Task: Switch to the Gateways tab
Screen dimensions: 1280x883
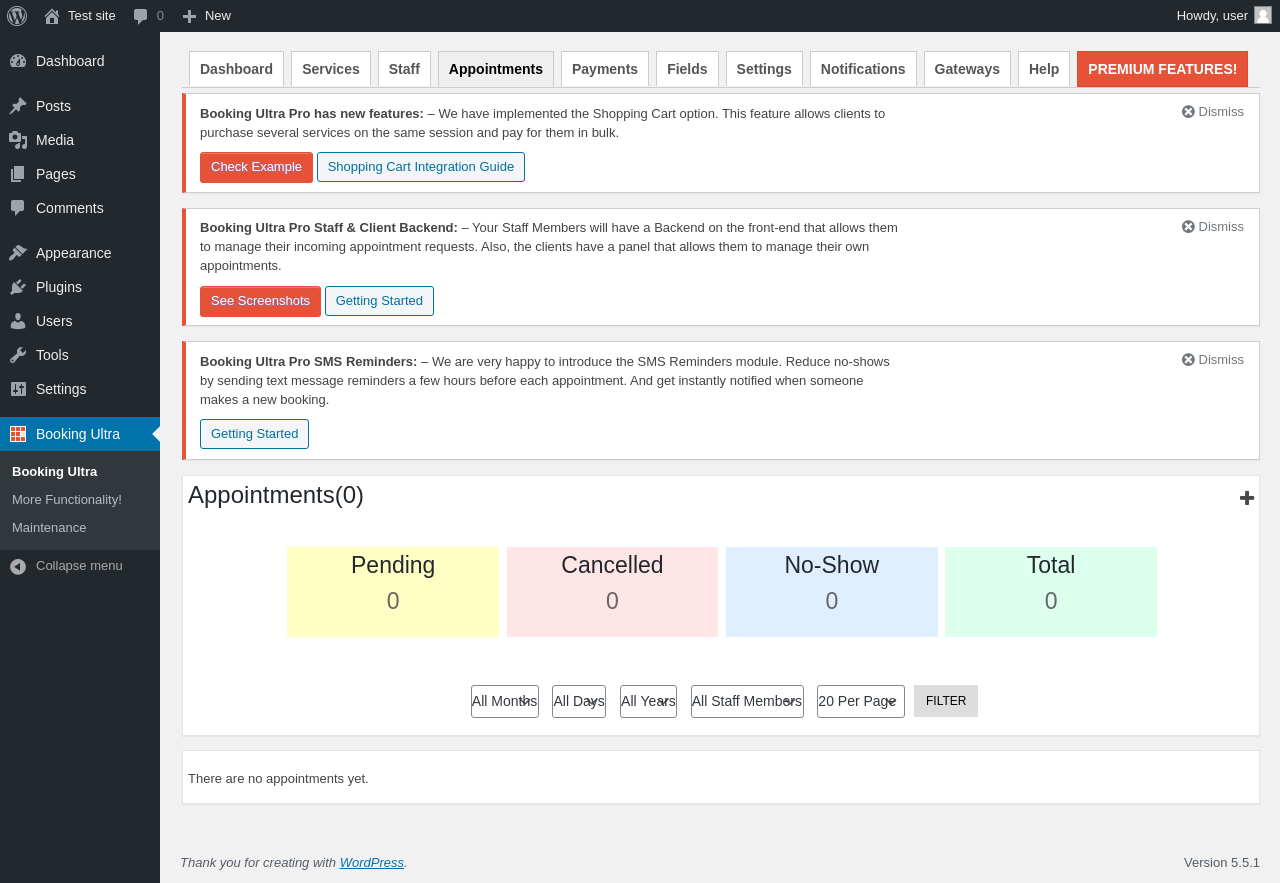Action: 967,69
